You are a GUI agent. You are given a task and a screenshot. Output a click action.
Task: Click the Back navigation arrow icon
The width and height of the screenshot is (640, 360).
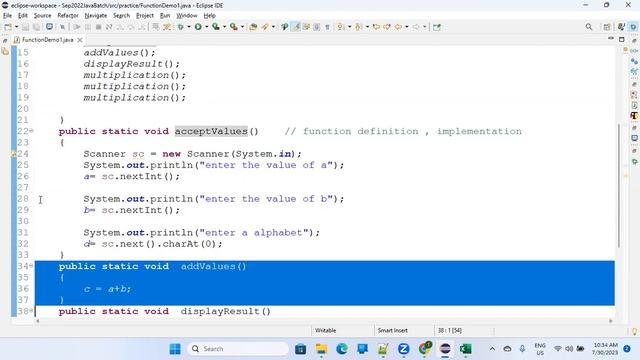(x=398, y=27)
